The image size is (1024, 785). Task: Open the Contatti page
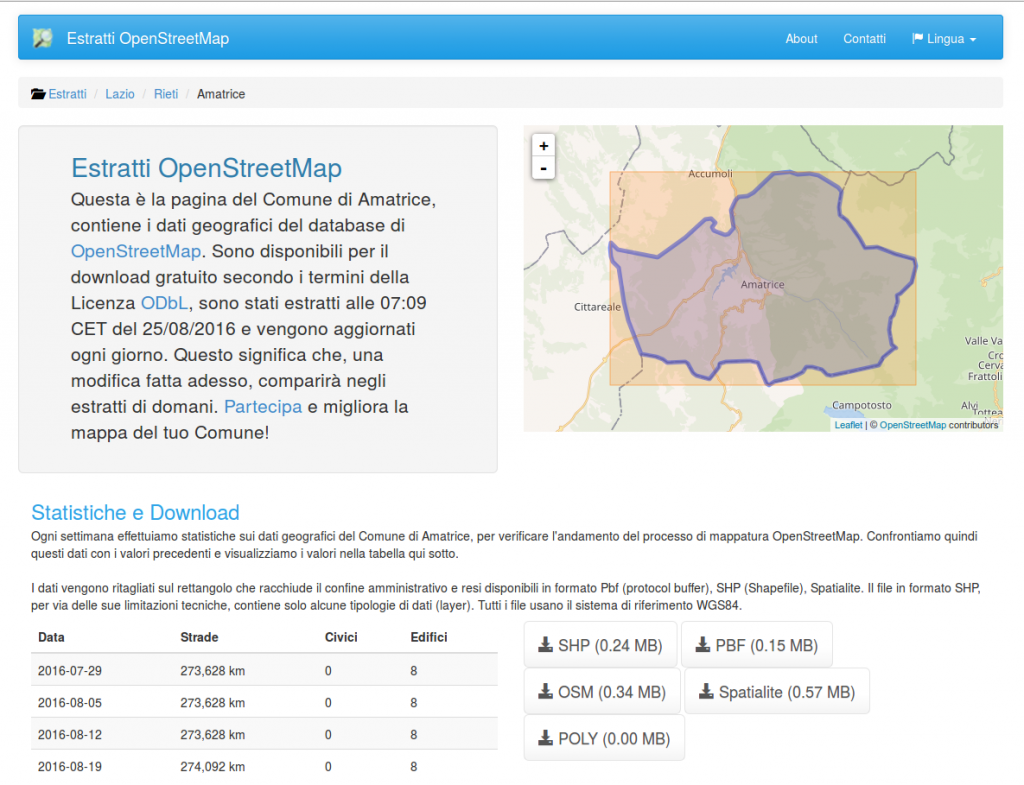[x=864, y=39]
